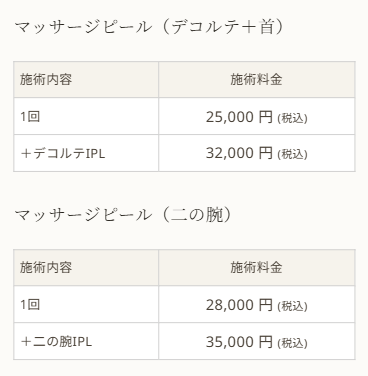Image resolution: width=368 pixels, height=376 pixels.
Task: Click (税込) next to 35,000 円
Action: 292,343
